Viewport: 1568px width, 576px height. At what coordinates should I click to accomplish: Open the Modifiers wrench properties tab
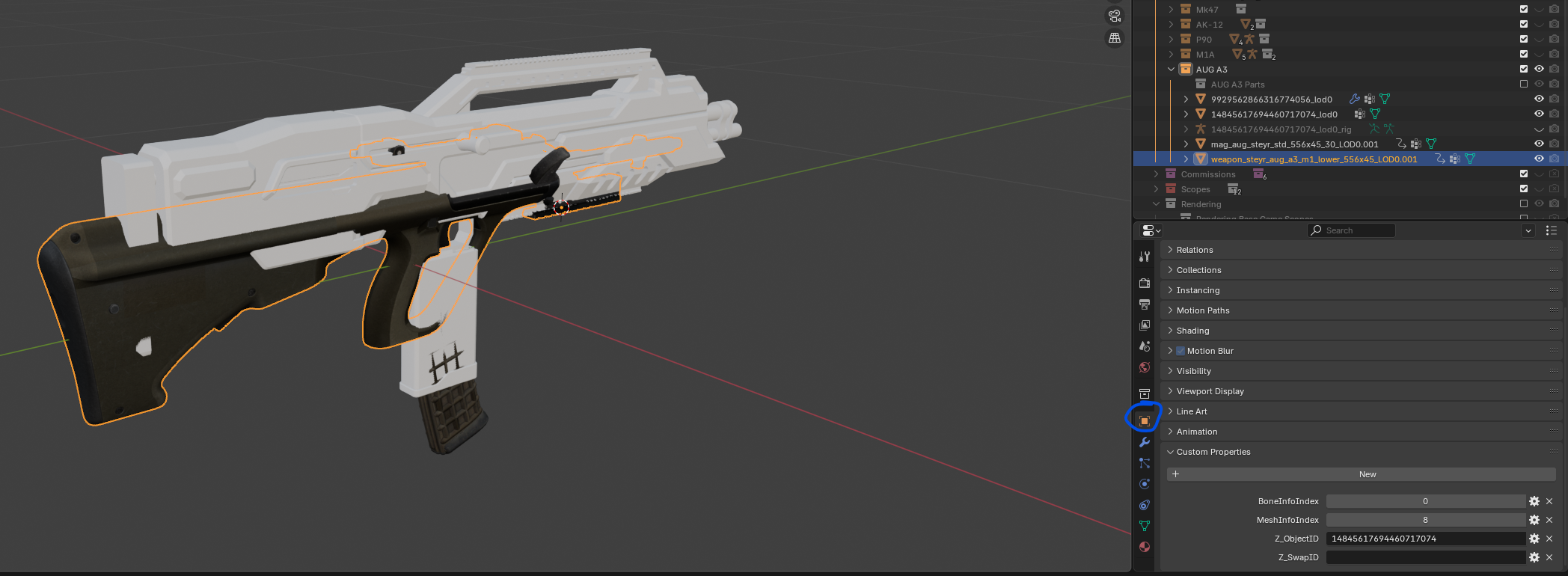coord(1144,442)
